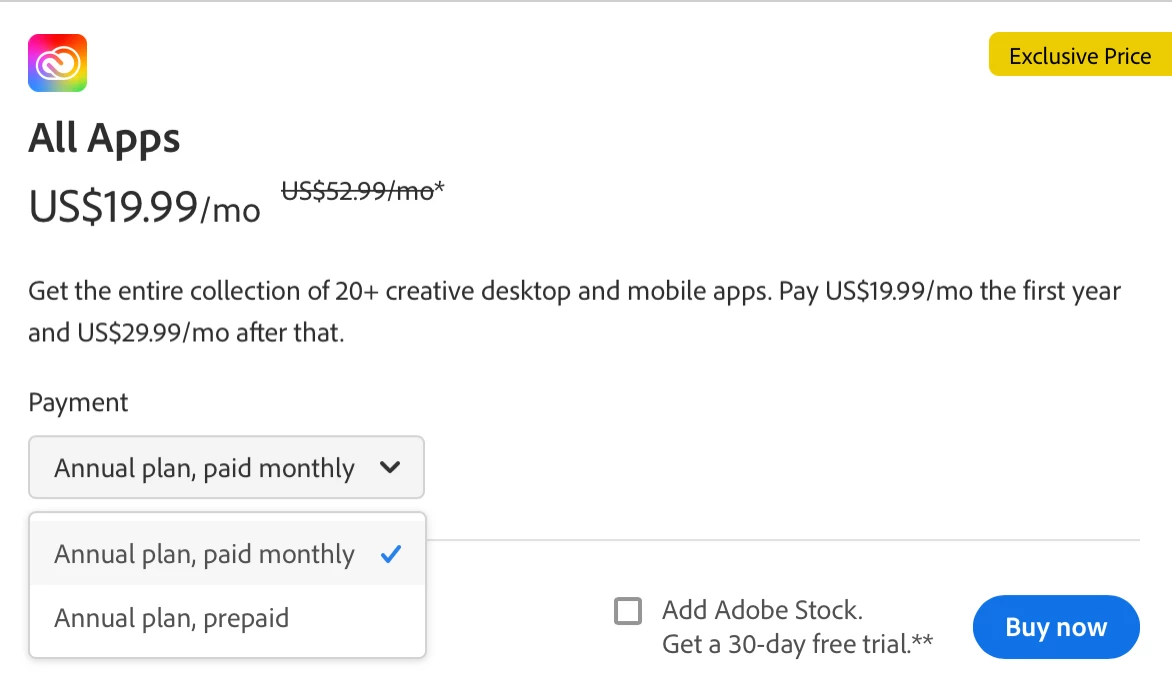
Task: Click the 'Payment' field label
Action: [78, 402]
